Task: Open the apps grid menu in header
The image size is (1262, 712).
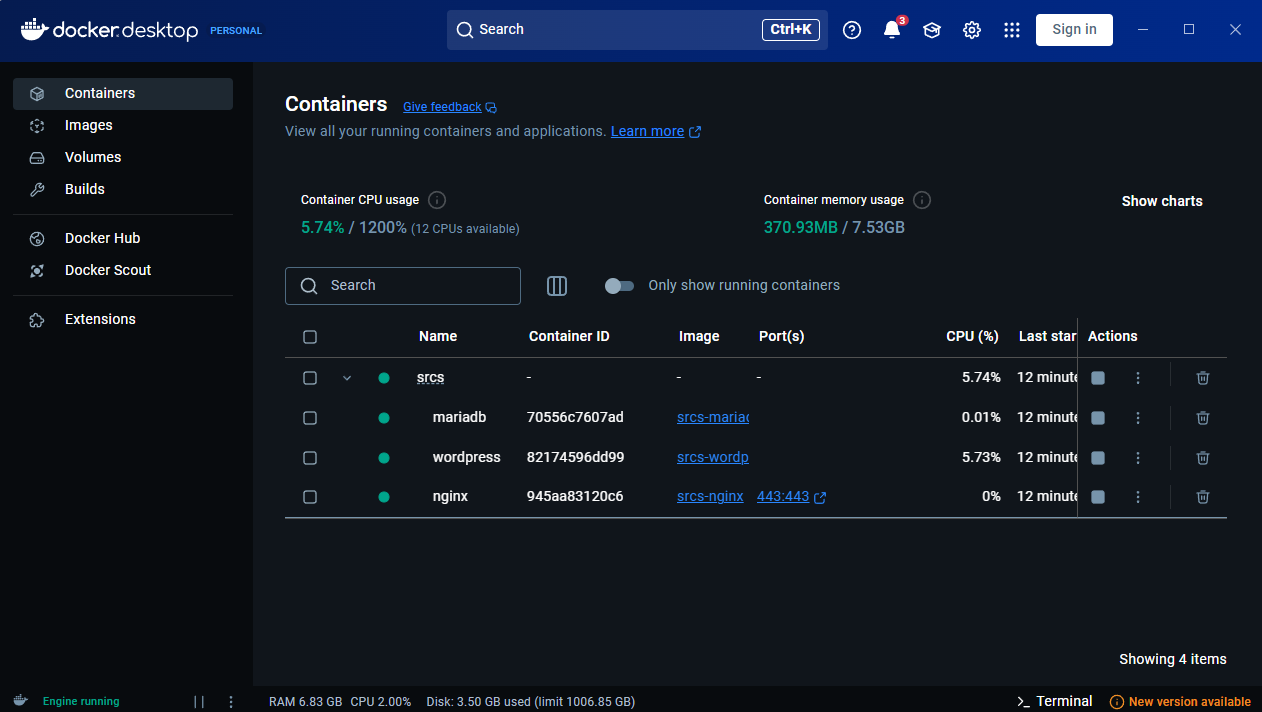Action: click(x=1012, y=30)
